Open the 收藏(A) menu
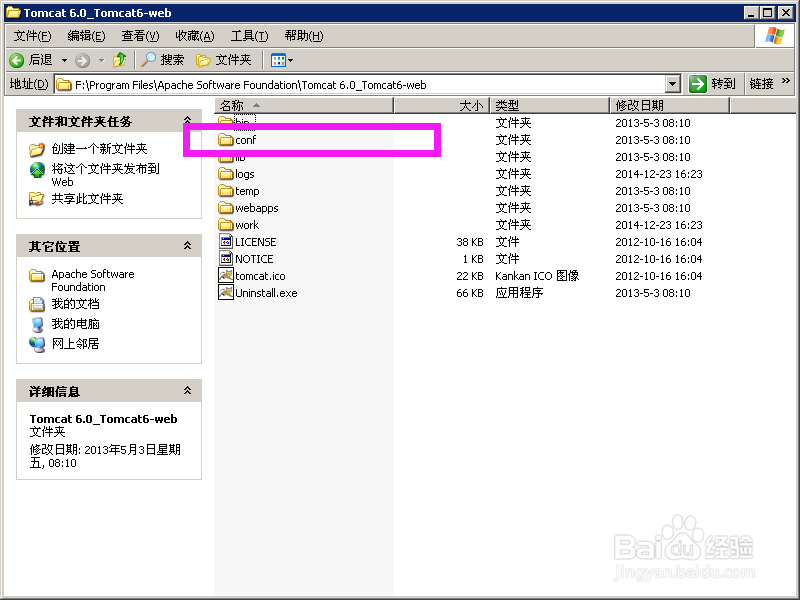 pyautogui.click(x=194, y=36)
